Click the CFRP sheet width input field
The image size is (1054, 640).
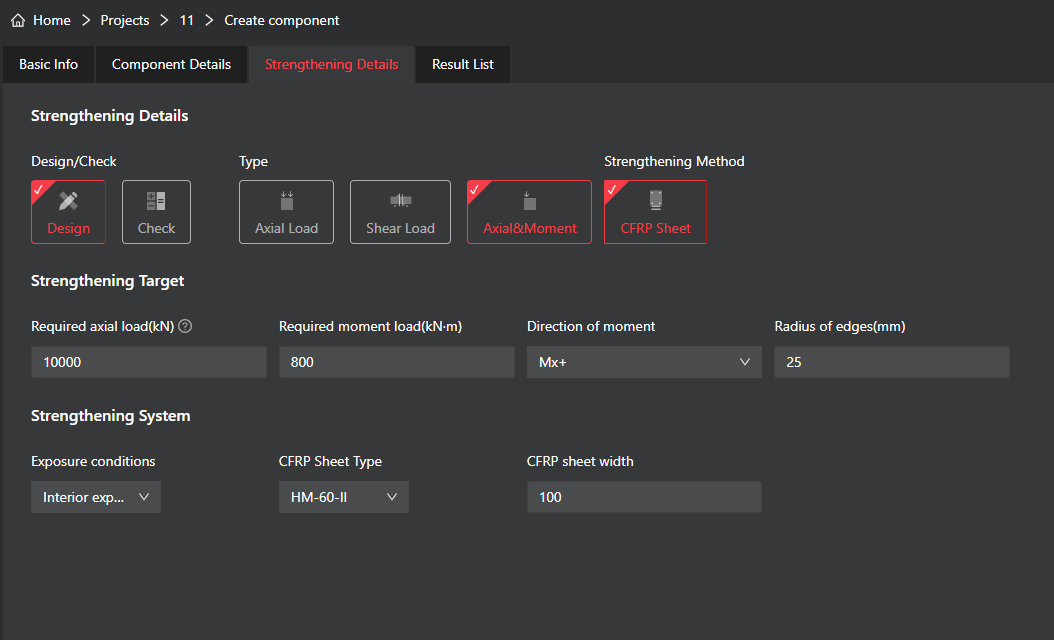click(644, 497)
